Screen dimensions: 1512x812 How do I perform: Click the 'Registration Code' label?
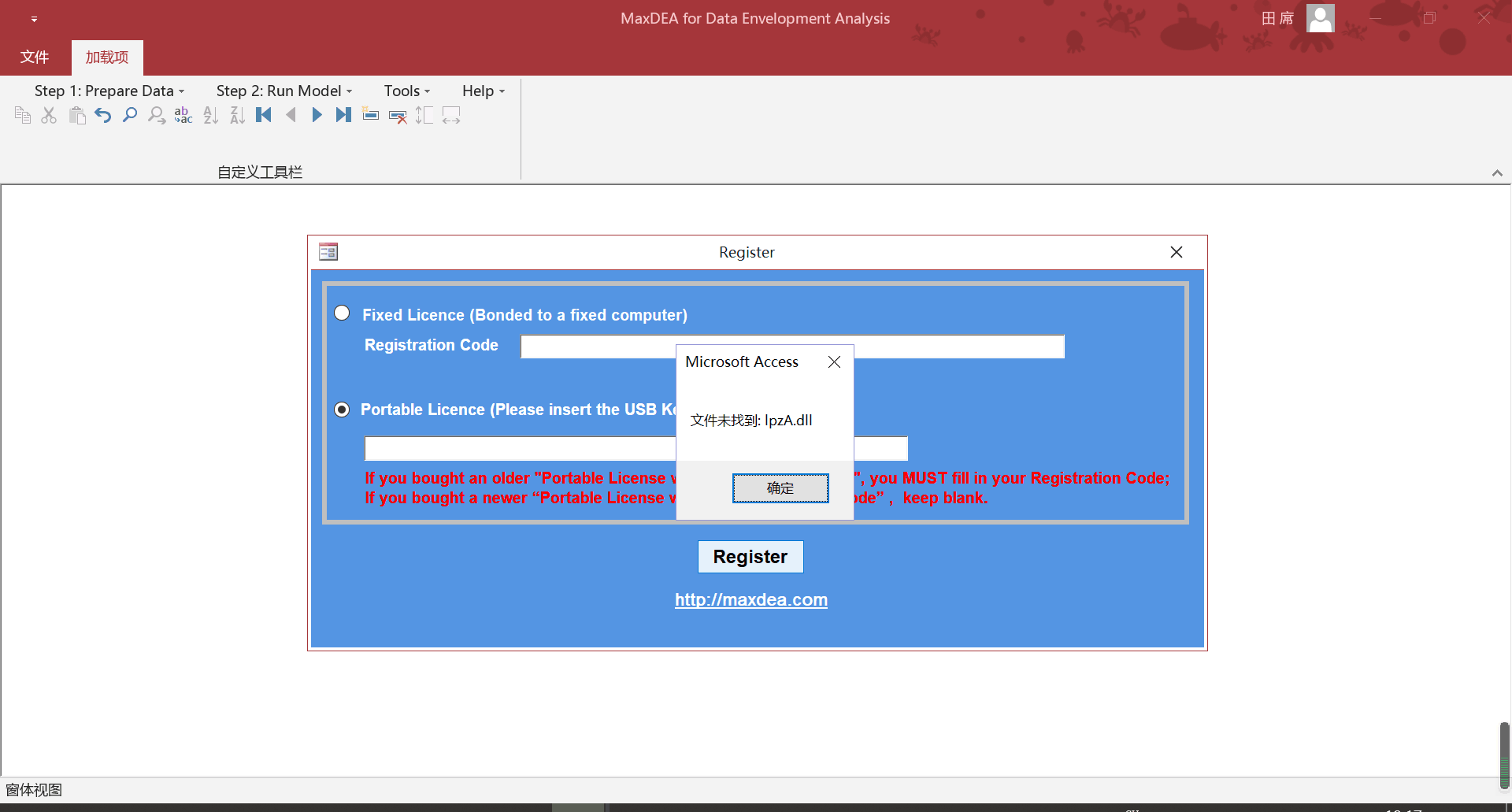tap(432, 345)
